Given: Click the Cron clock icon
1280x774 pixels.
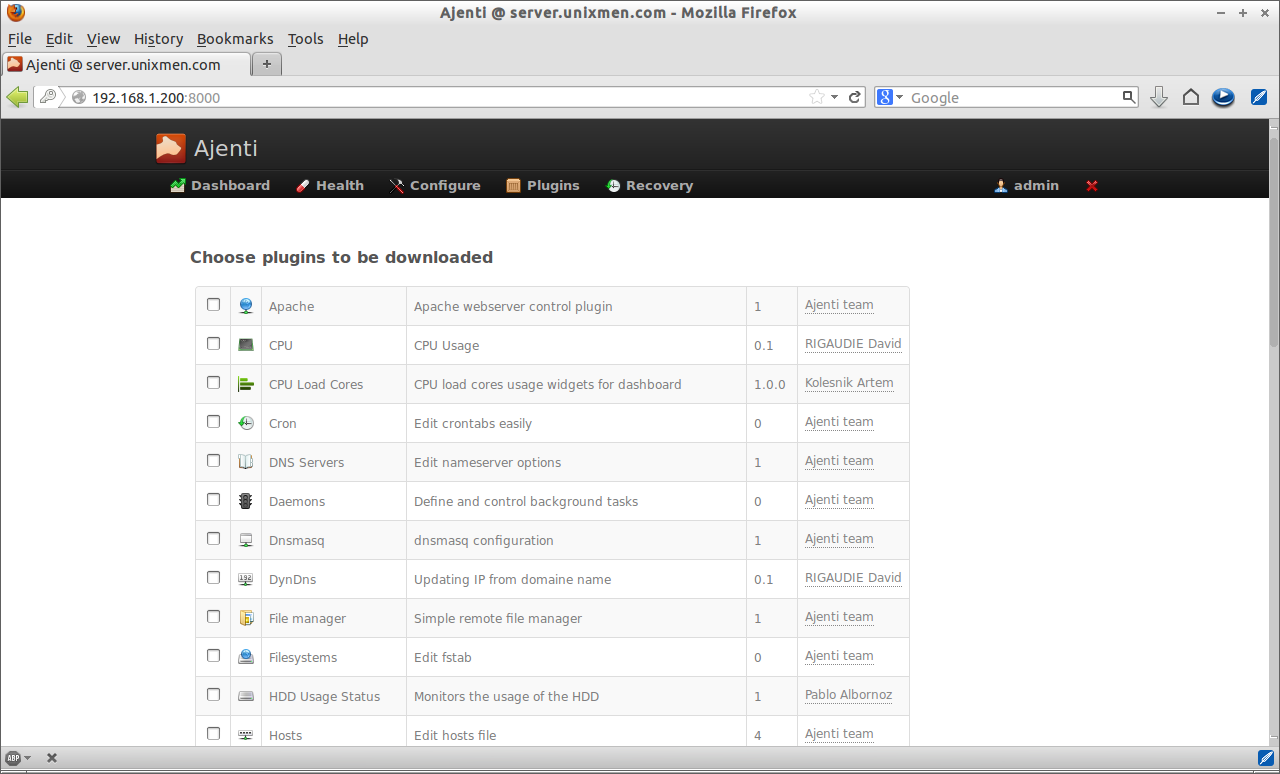Looking at the screenshot, I should pyautogui.click(x=246, y=423).
